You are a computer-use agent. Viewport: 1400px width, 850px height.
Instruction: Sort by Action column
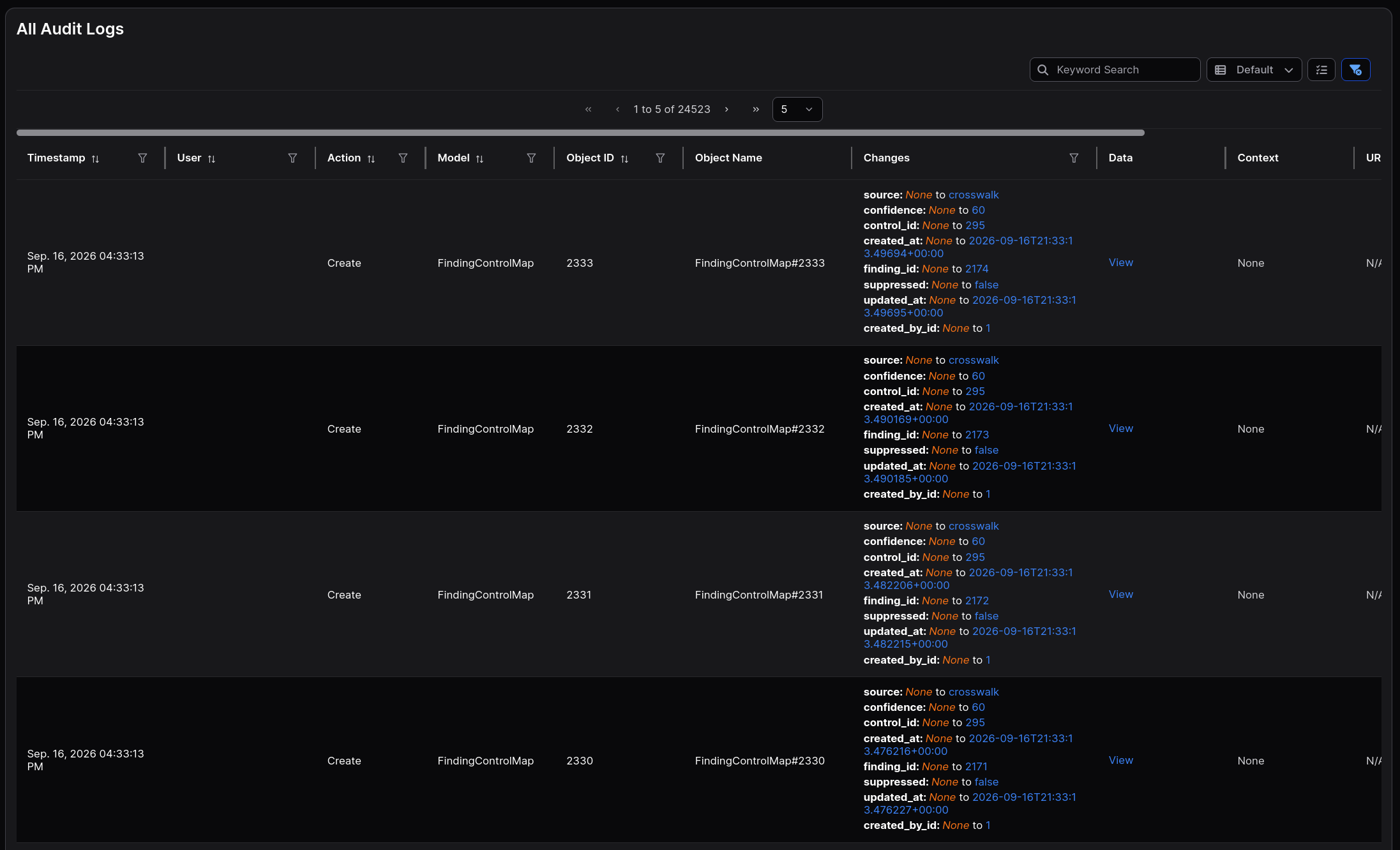371,158
